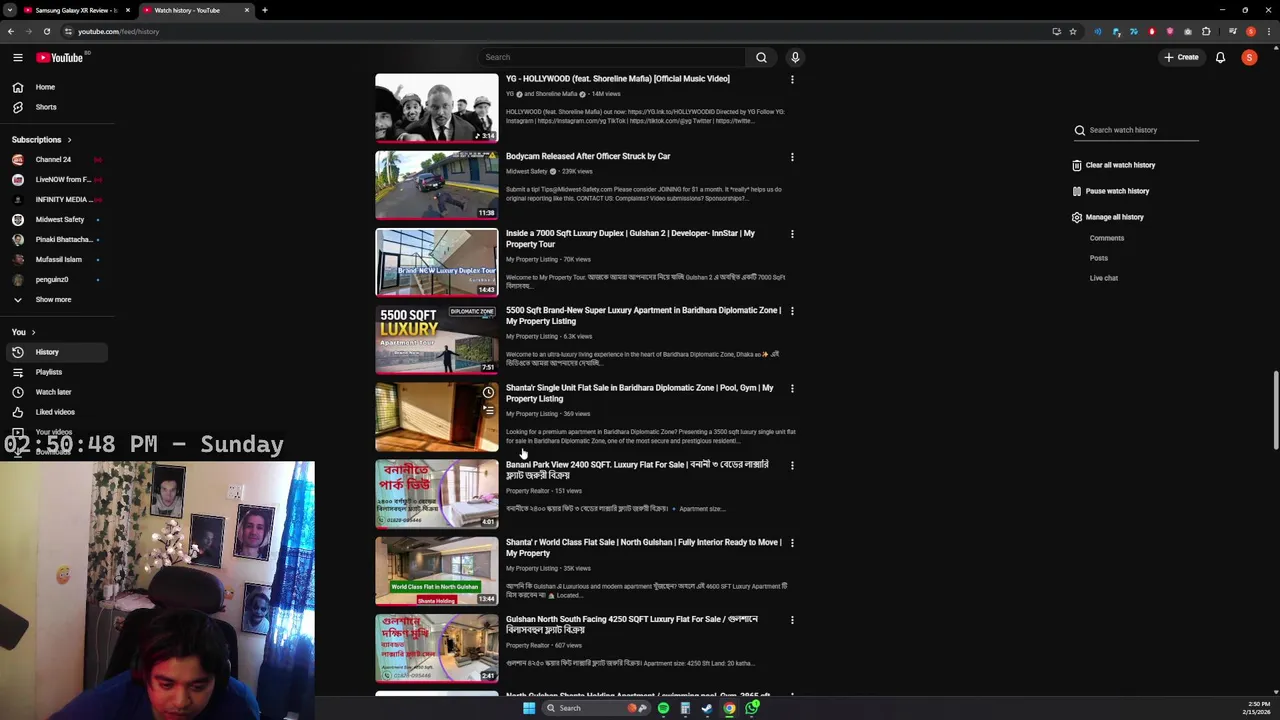Open options for 5500 Sqft Luxury Apartment video
This screenshot has width=1280, height=720.
click(x=792, y=311)
